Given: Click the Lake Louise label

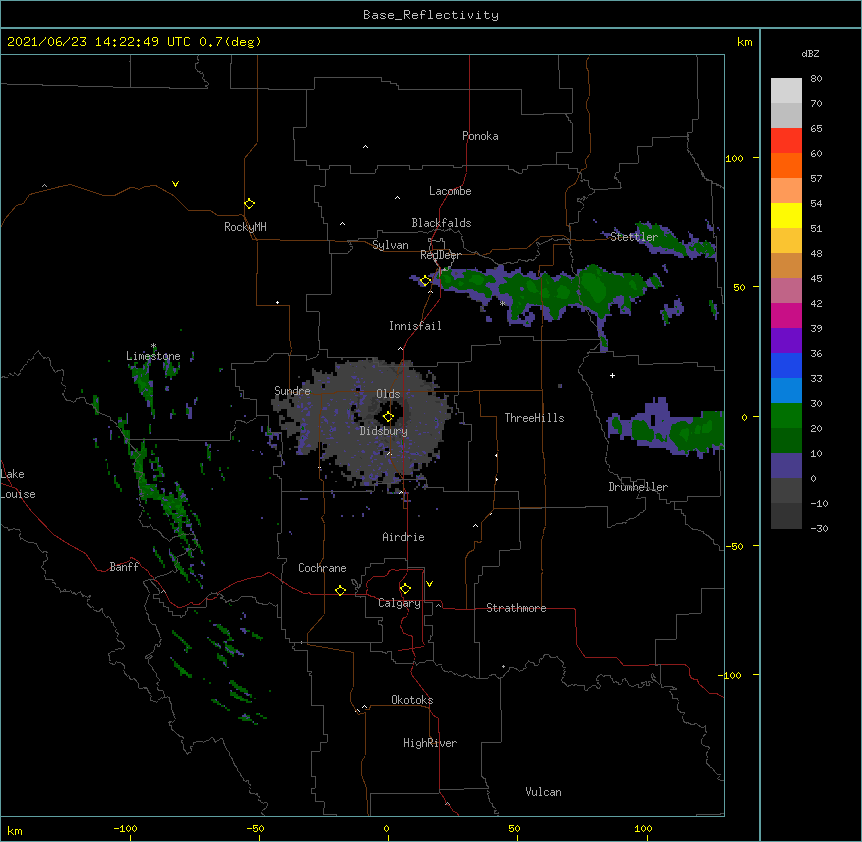Looking at the screenshot, I should tap(18, 484).
